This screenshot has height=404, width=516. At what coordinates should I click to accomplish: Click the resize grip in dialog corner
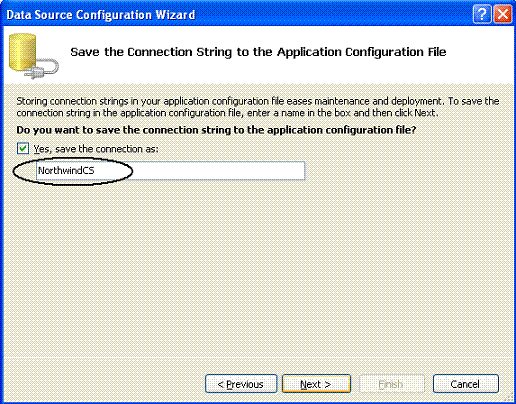coord(508,397)
